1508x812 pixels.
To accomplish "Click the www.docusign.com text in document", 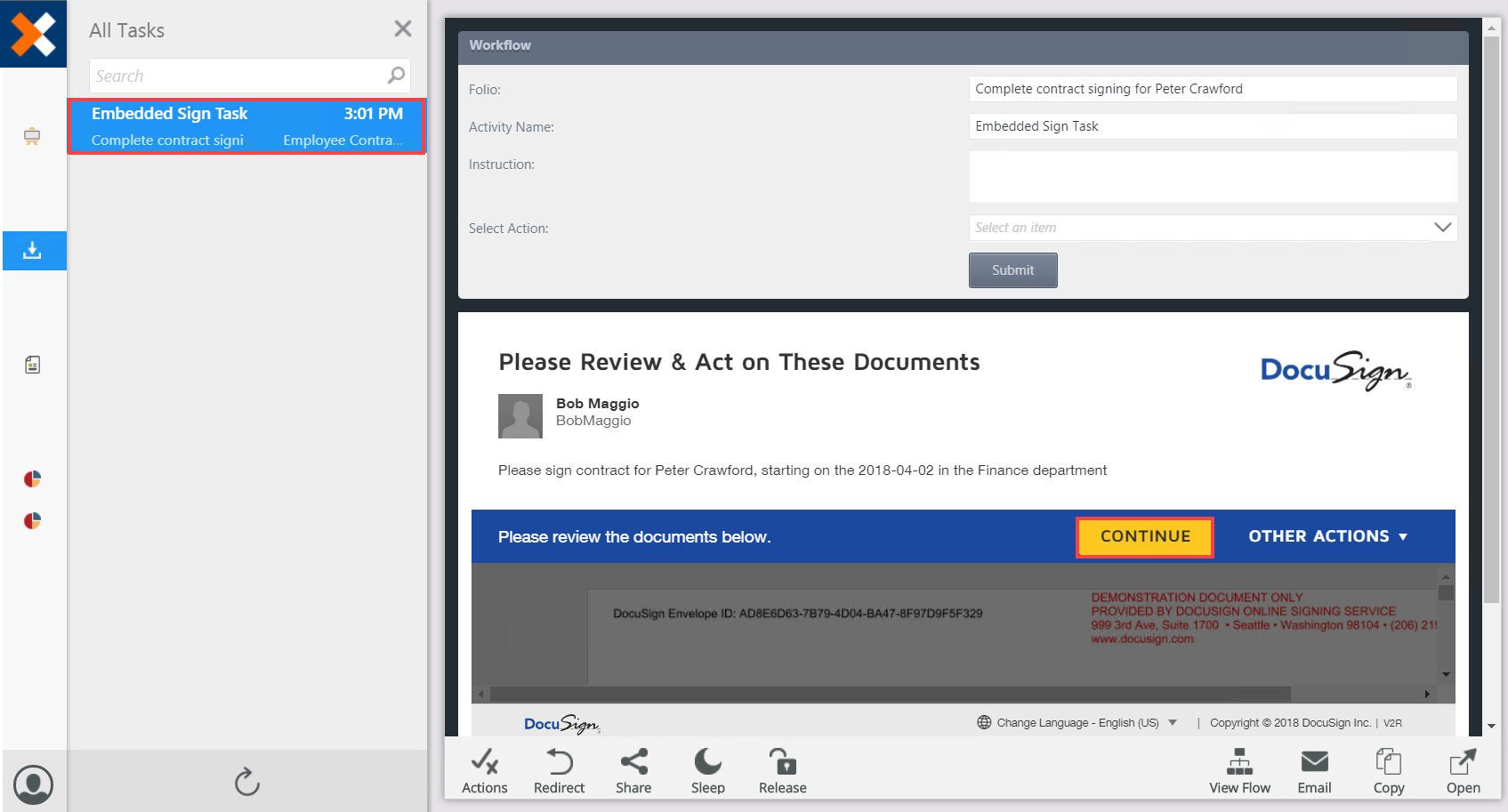I will 1142,639.
